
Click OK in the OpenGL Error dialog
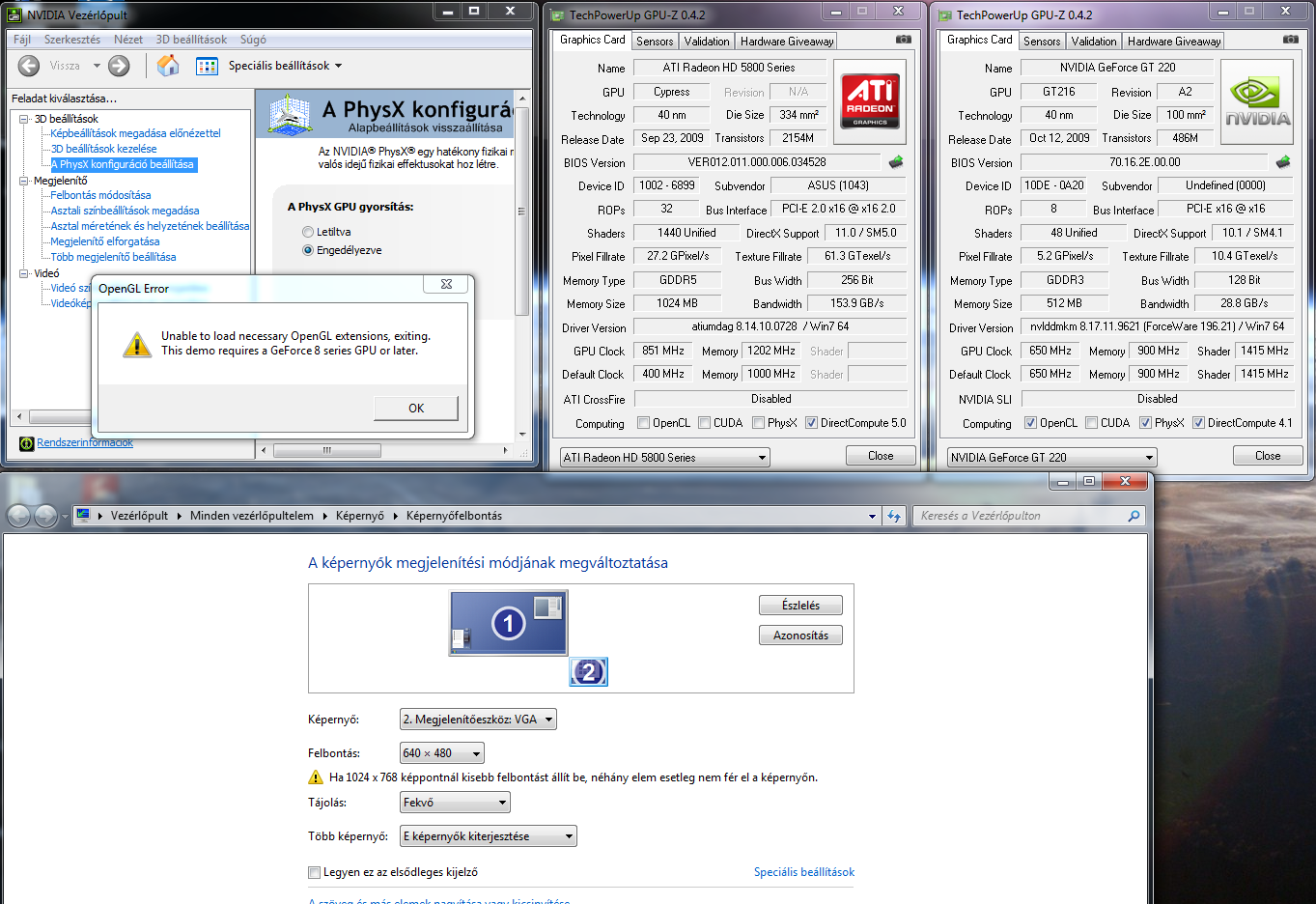(416, 409)
